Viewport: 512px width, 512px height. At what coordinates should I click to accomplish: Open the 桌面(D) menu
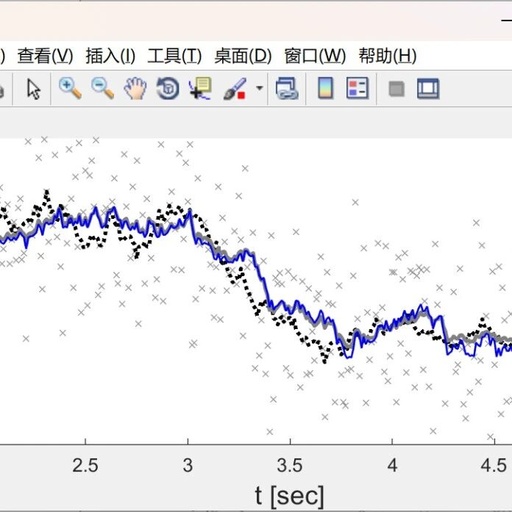[243, 56]
